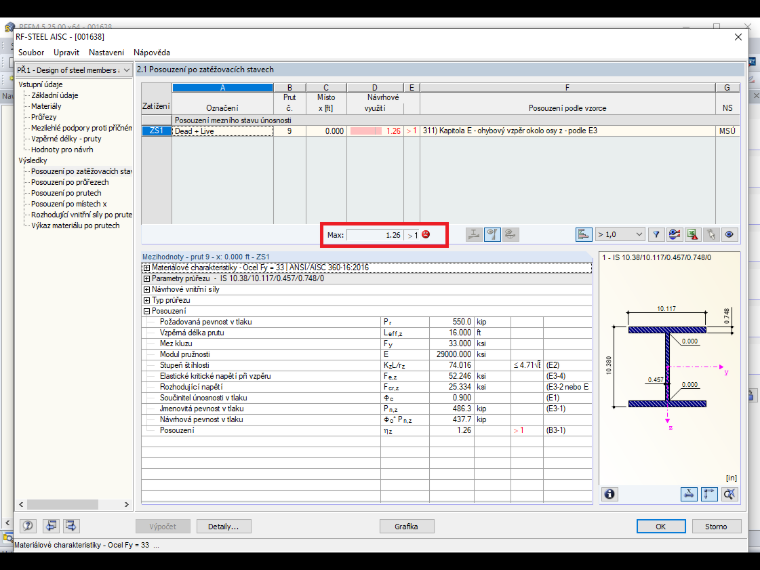Expand Materiálové charakteristiky row
This screenshot has width=760, height=570.
[146, 268]
